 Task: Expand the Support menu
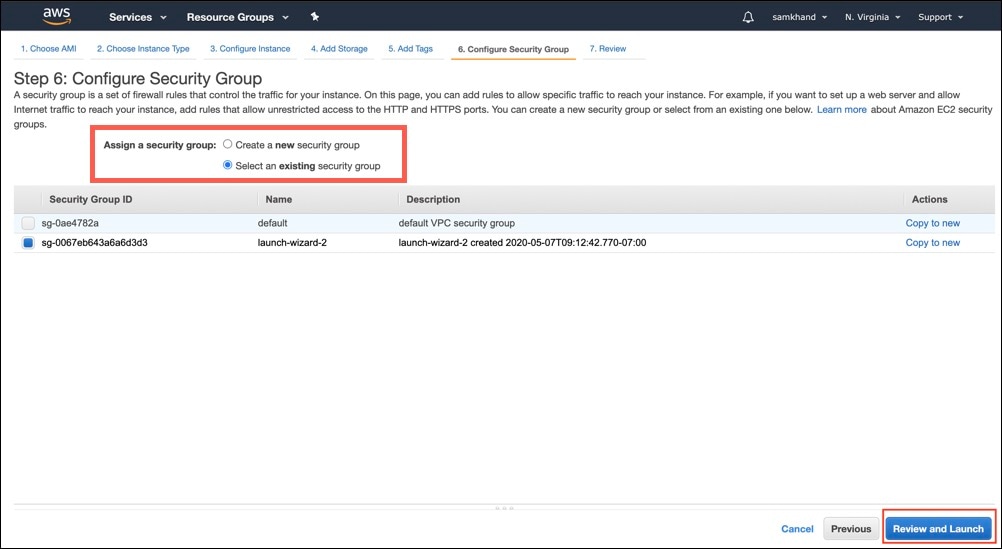pyautogui.click(x=940, y=17)
